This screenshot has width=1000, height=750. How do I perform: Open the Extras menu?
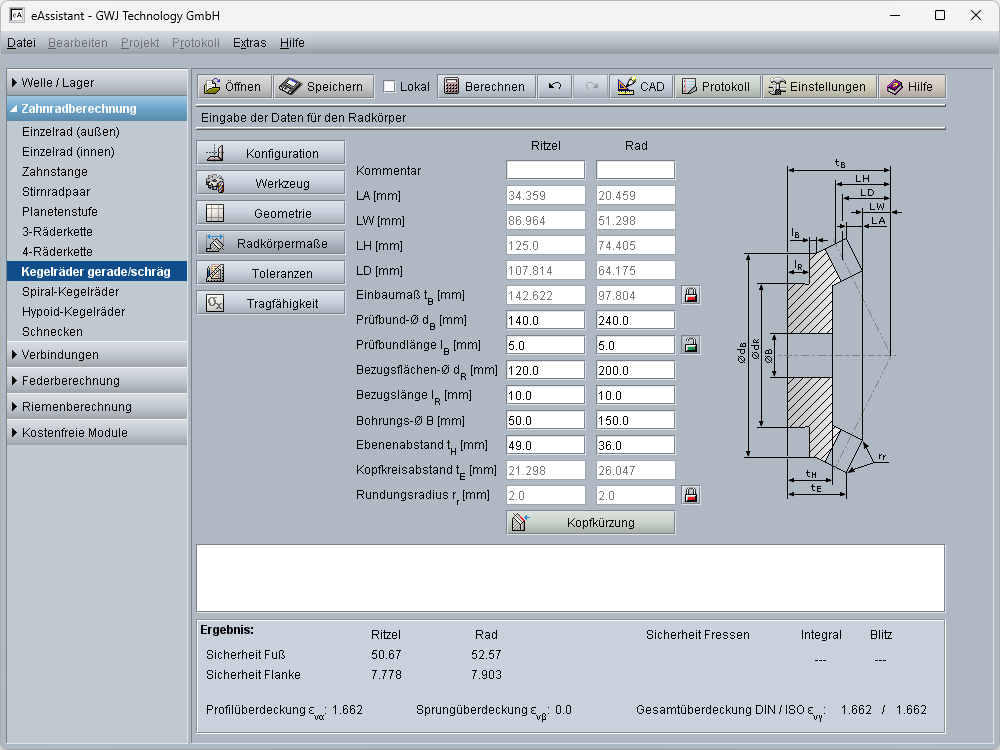click(x=249, y=43)
